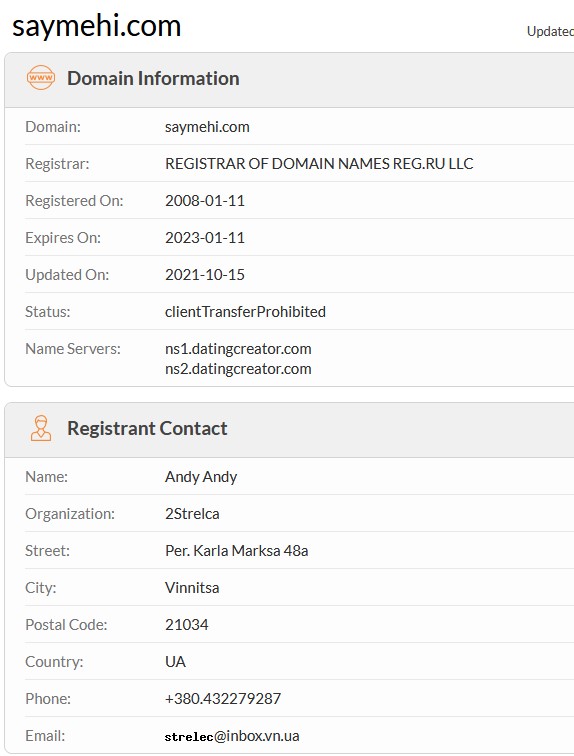574x756 pixels.
Task: Select phone number +380.432279287
Action: click(x=223, y=699)
